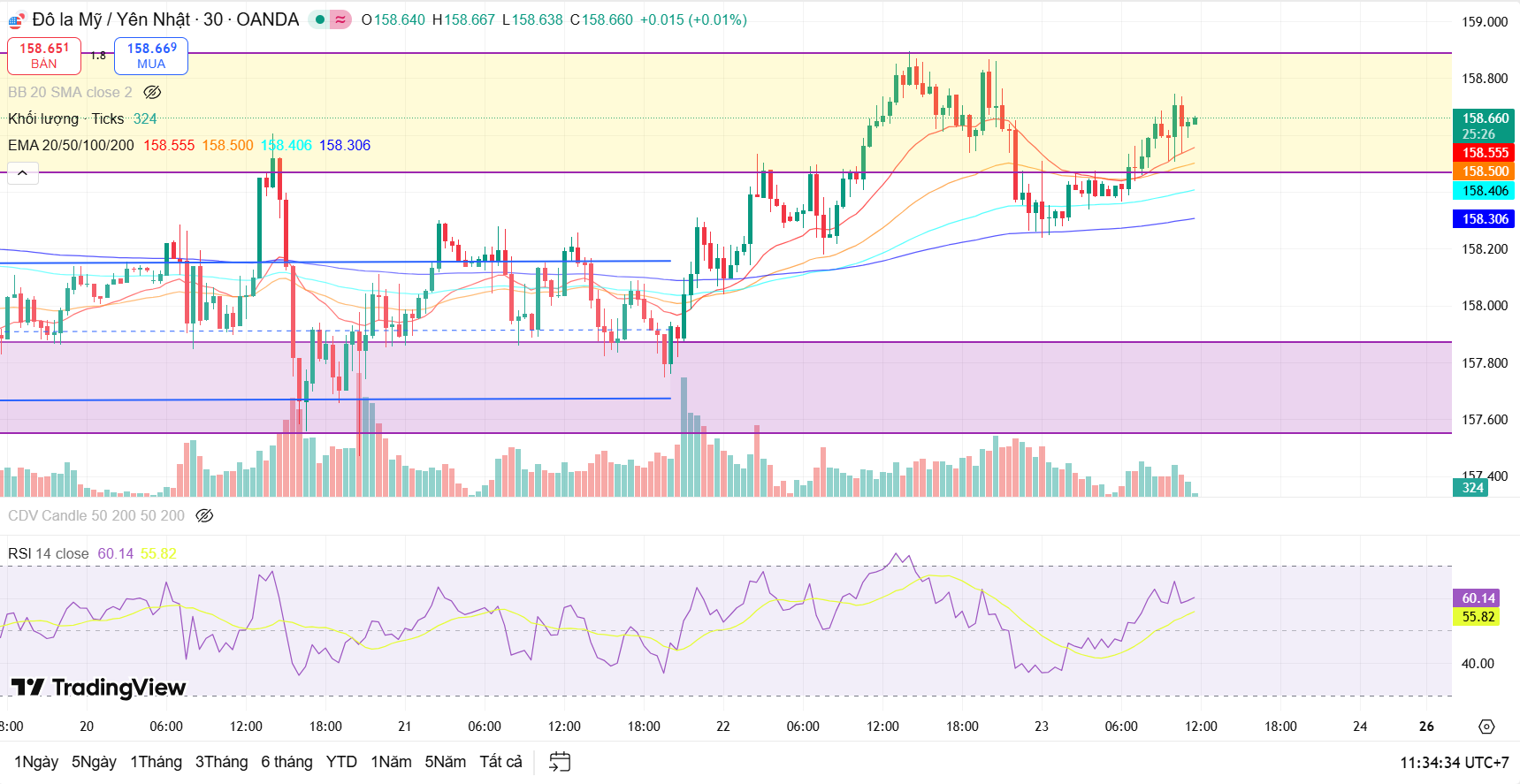The image size is (1520, 784).
Task: Click the date label 21 on the time axis
Action: (x=405, y=727)
